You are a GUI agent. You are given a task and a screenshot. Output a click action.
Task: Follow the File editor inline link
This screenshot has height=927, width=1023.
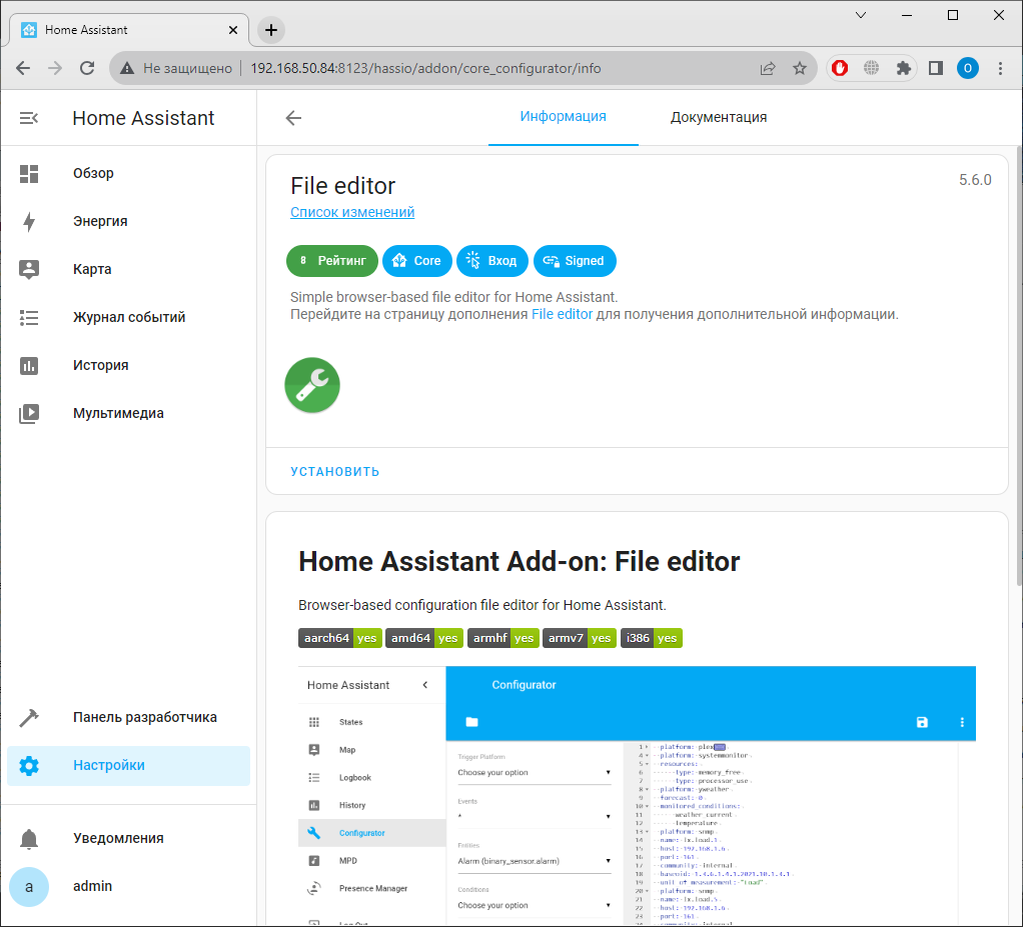[x=562, y=314]
